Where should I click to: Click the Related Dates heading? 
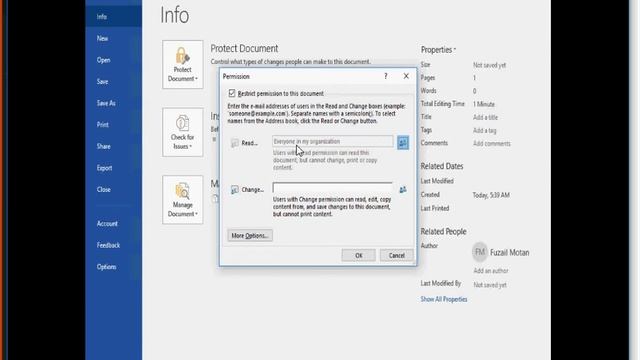442,166
